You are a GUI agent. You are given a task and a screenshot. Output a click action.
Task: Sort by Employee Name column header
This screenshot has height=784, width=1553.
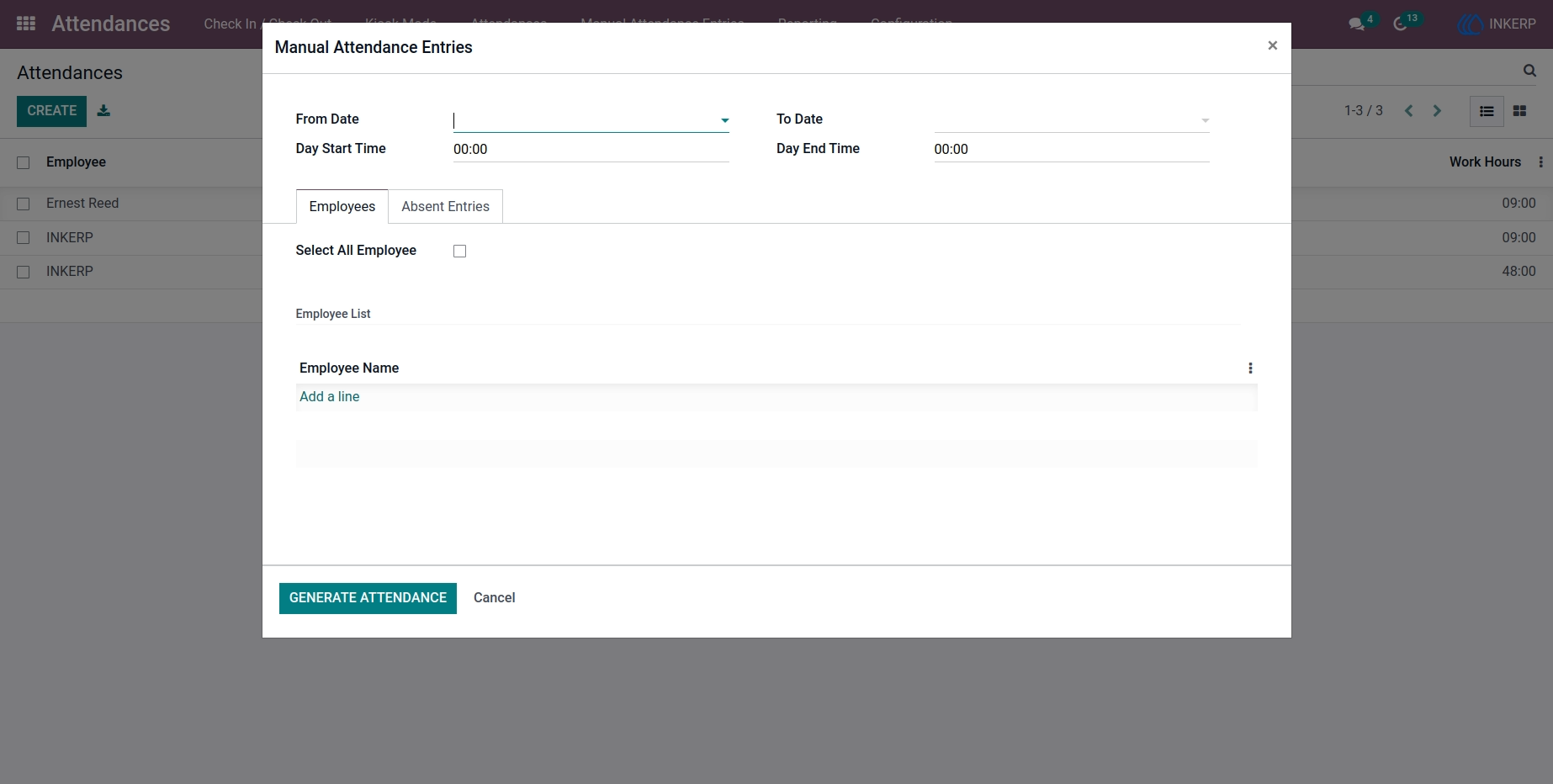349,368
